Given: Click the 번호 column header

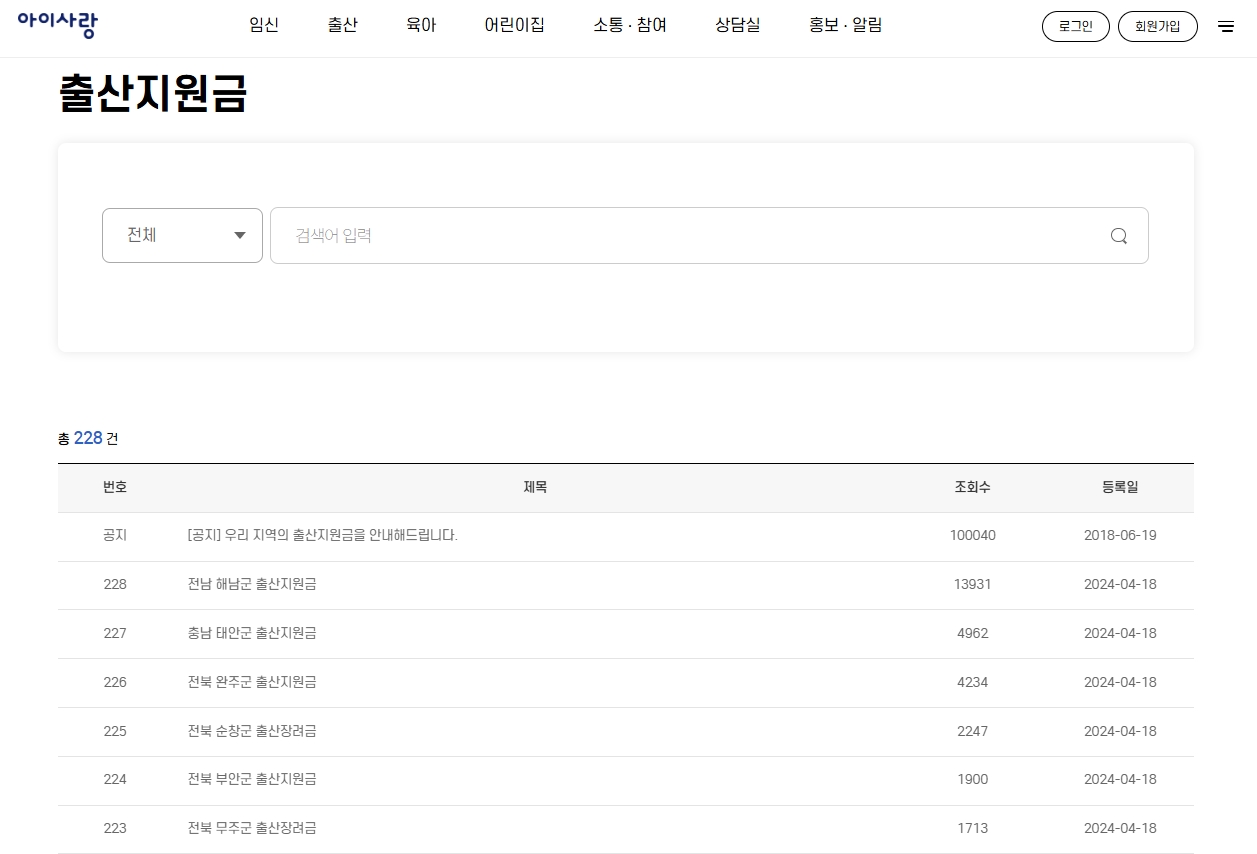Looking at the screenshot, I should (x=115, y=487).
